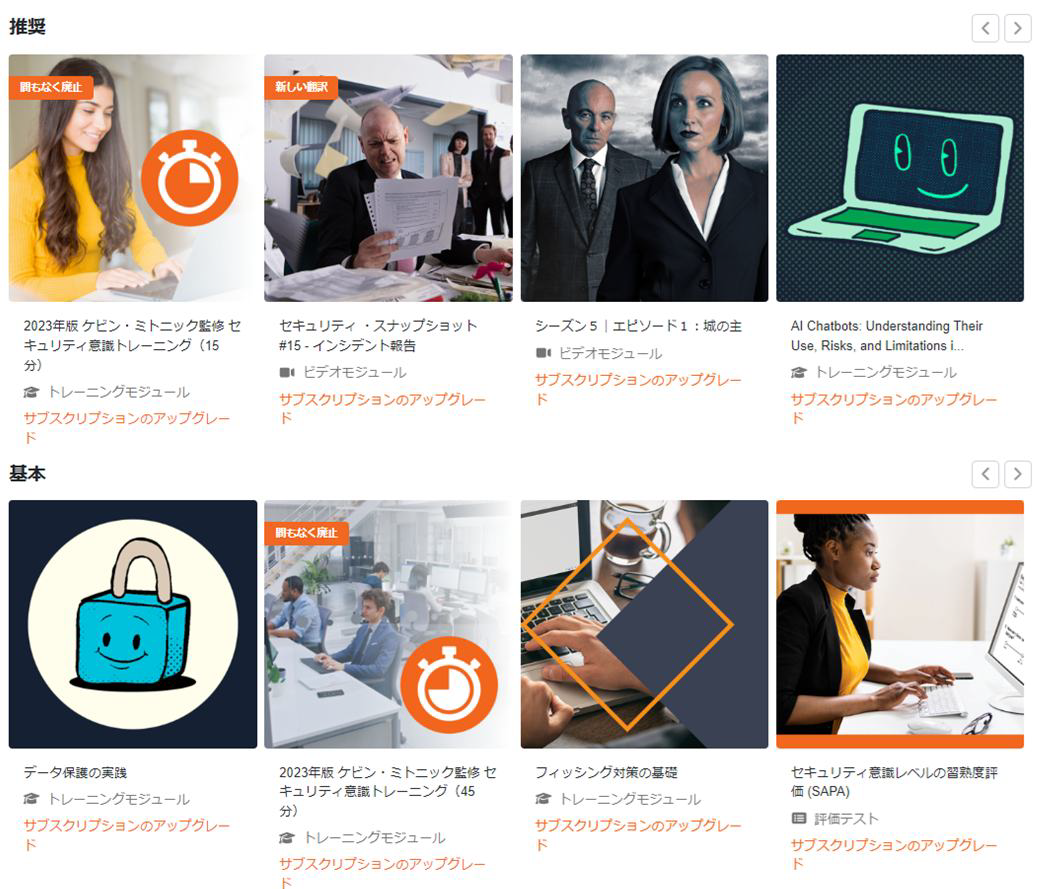Click upgrade link under フィッシング対策の基礎
1038x889 pixels.
tap(637, 835)
